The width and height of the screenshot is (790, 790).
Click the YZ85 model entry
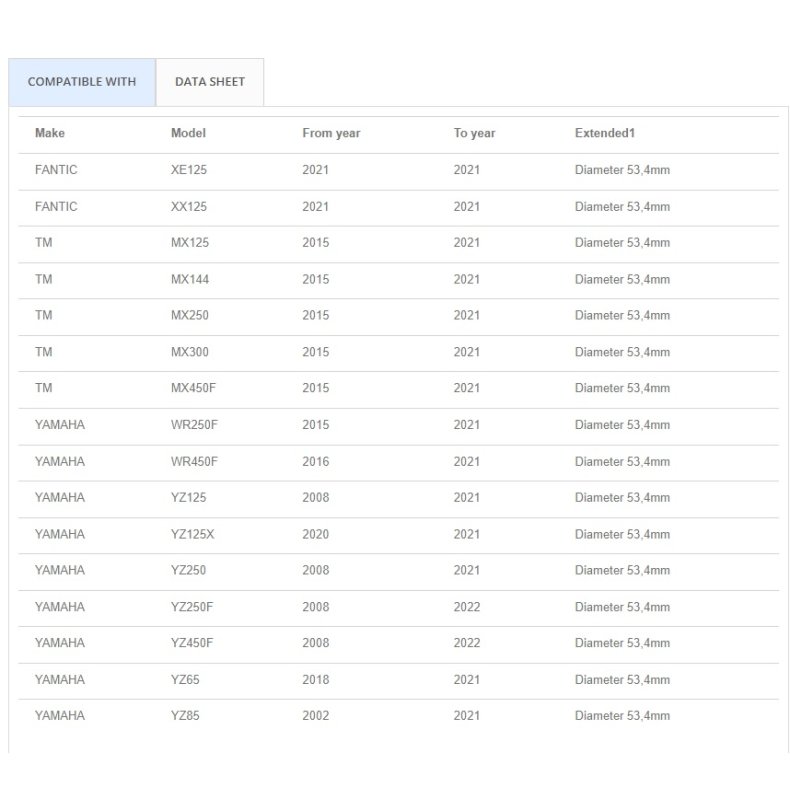point(185,716)
